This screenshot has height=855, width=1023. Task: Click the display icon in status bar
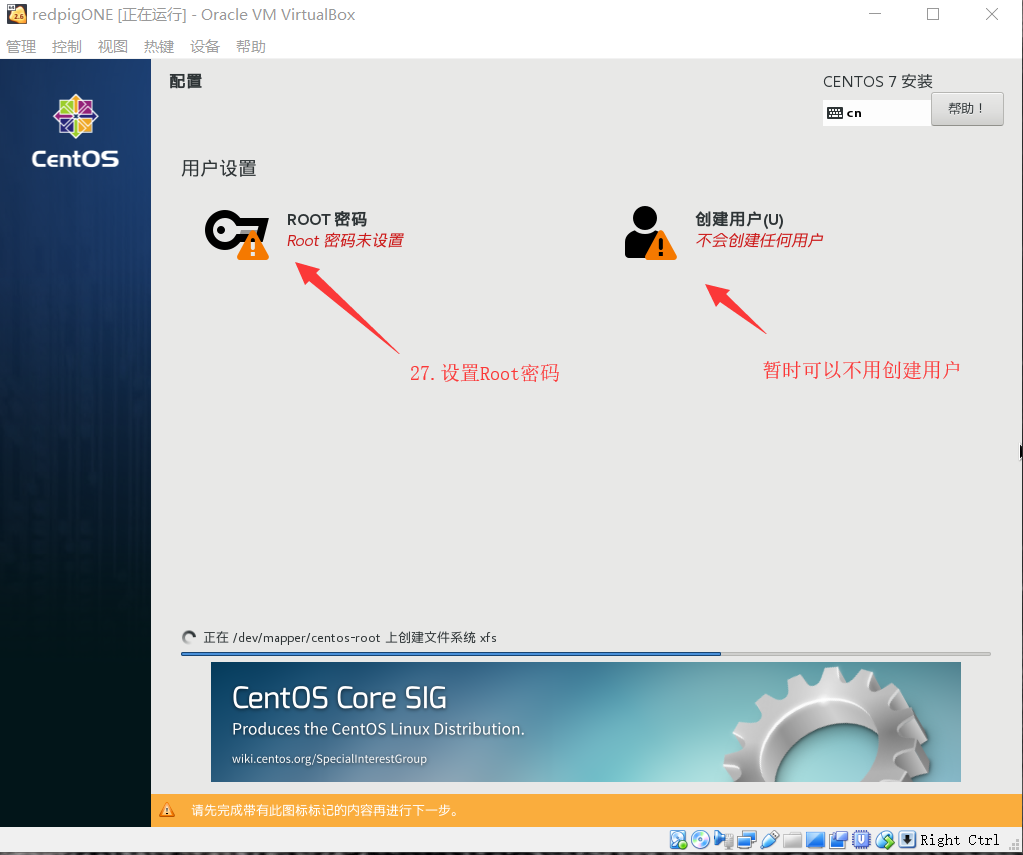click(813, 839)
